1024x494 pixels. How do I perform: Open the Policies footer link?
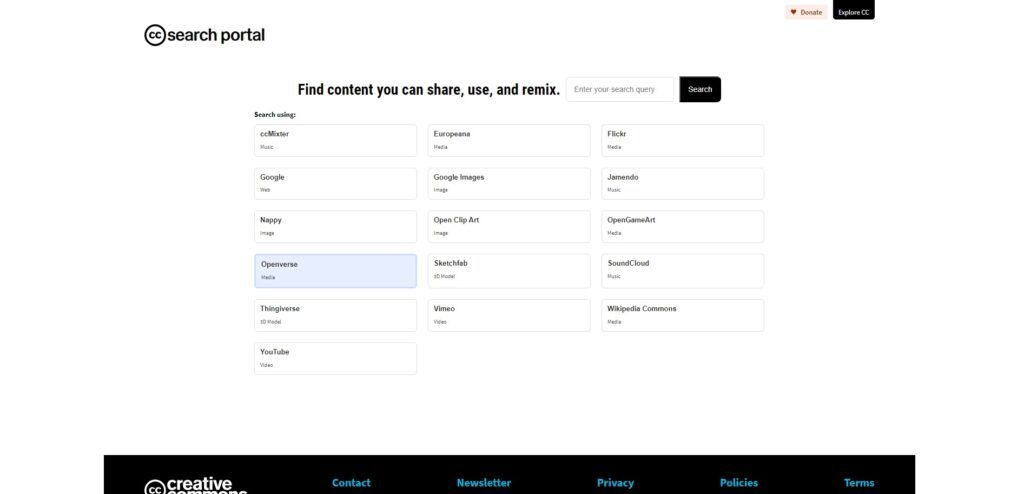[739, 483]
